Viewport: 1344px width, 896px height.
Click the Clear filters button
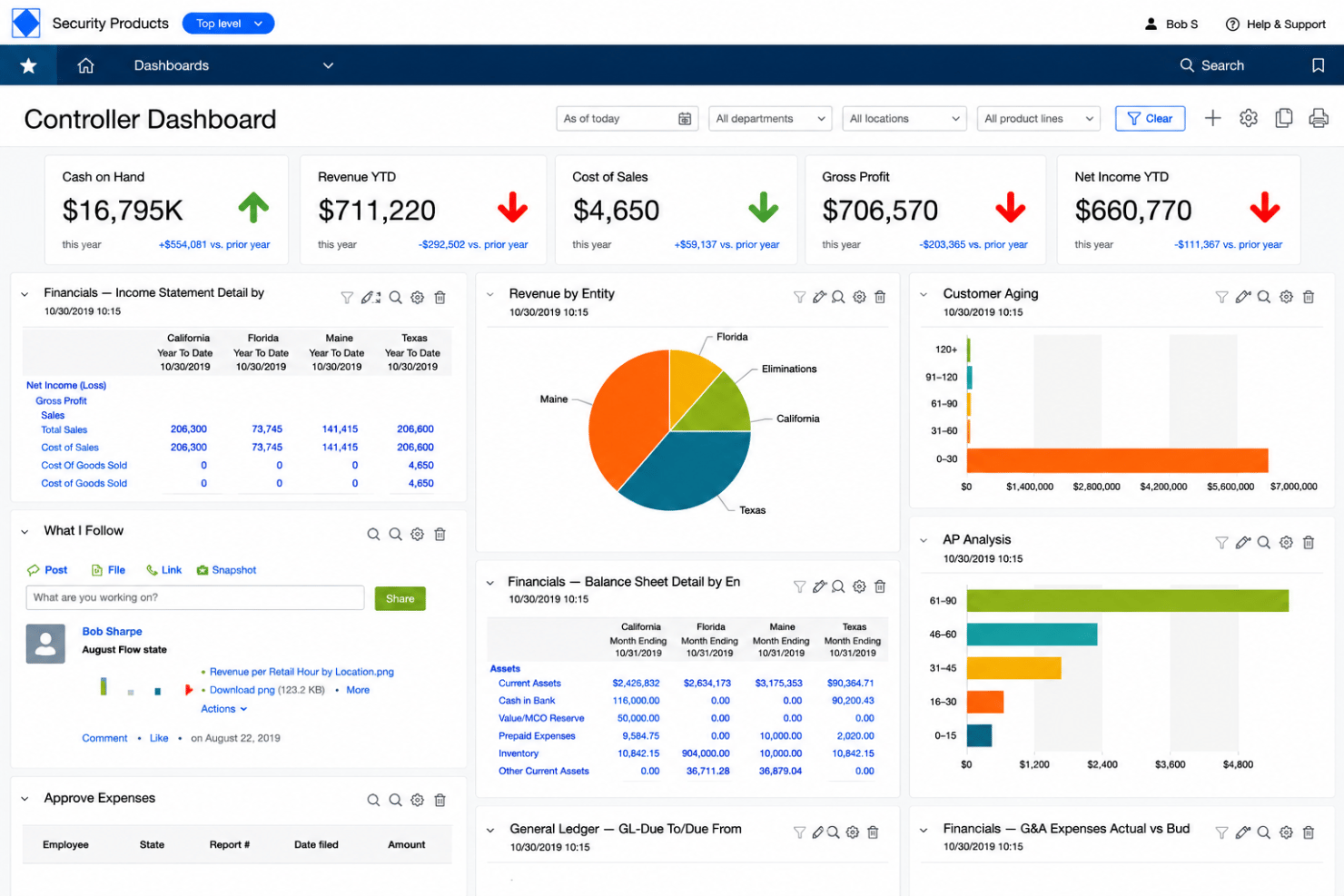coord(1150,119)
